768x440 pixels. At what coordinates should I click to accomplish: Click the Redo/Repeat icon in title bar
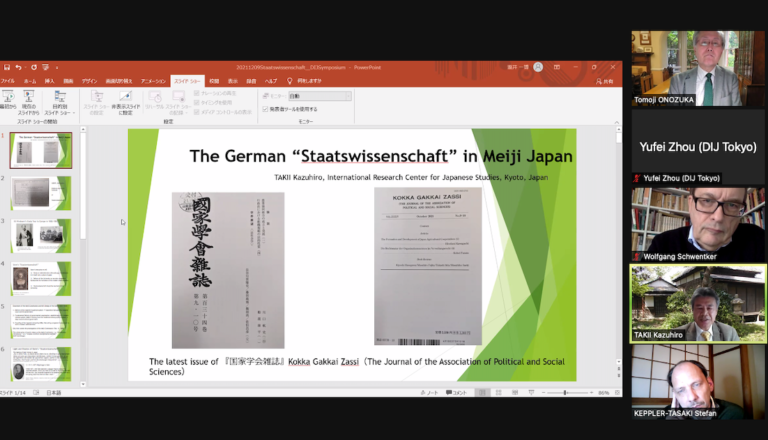pyautogui.click(x=34, y=67)
